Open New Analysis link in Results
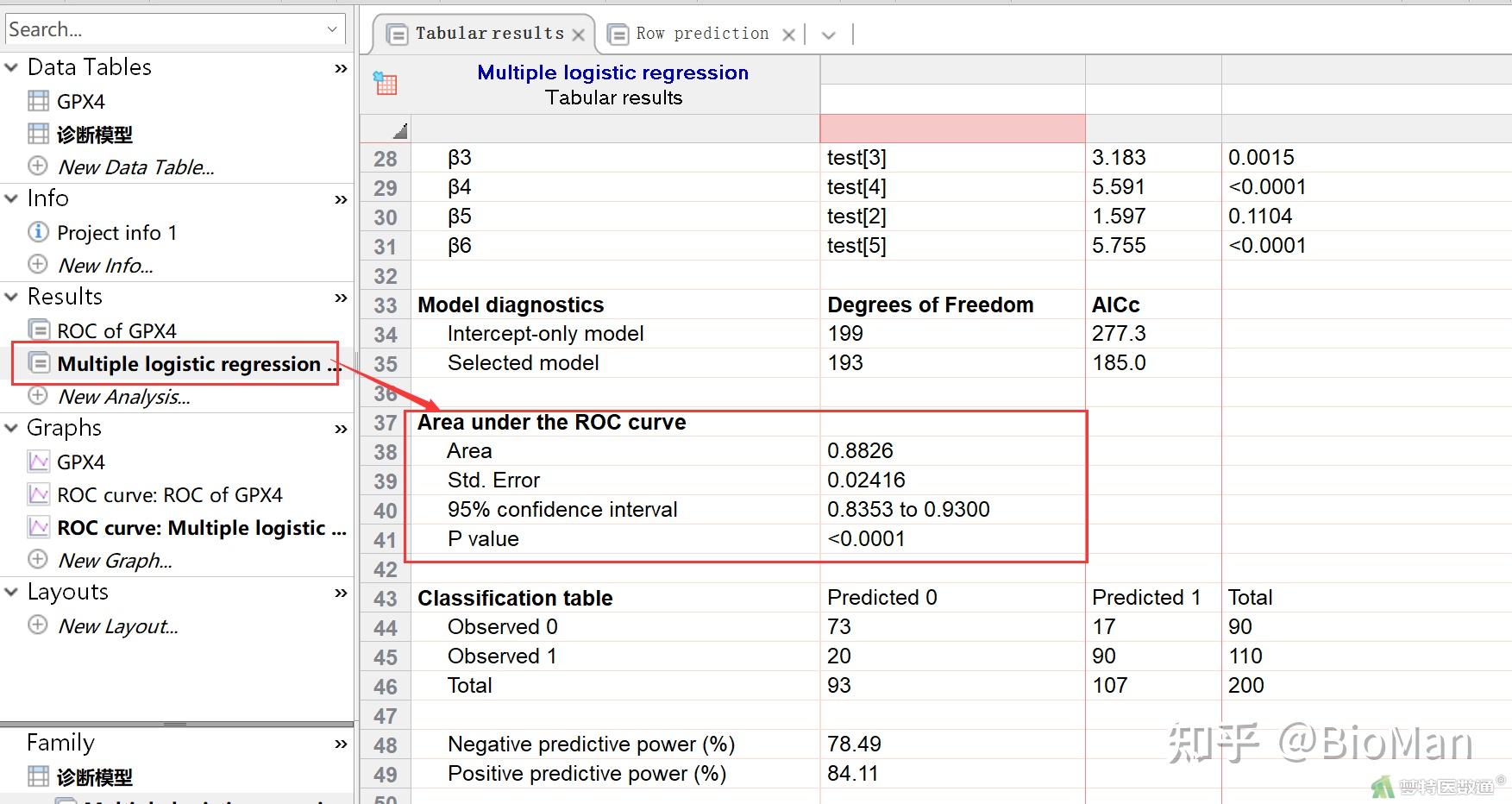1512x804 pixels. (123, 397)
